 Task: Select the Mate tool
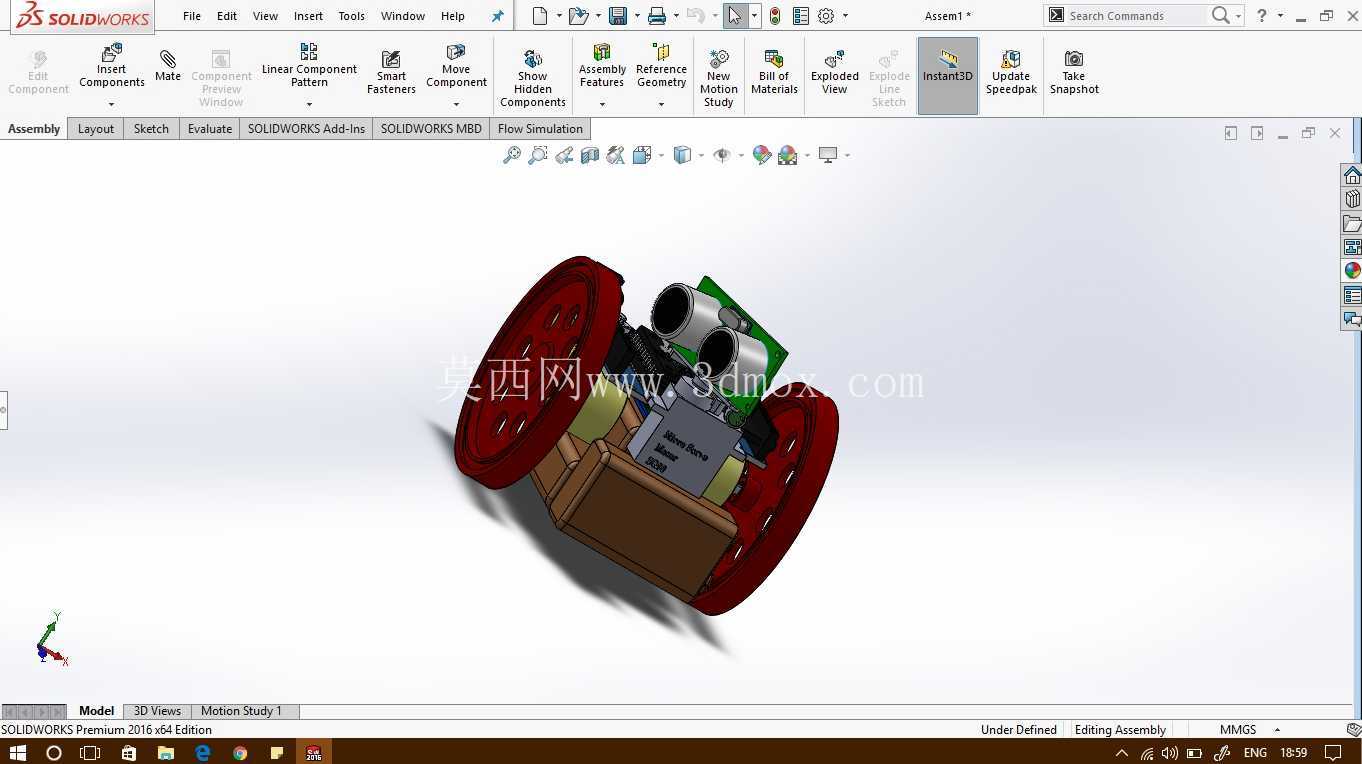(x=168, y=66)
